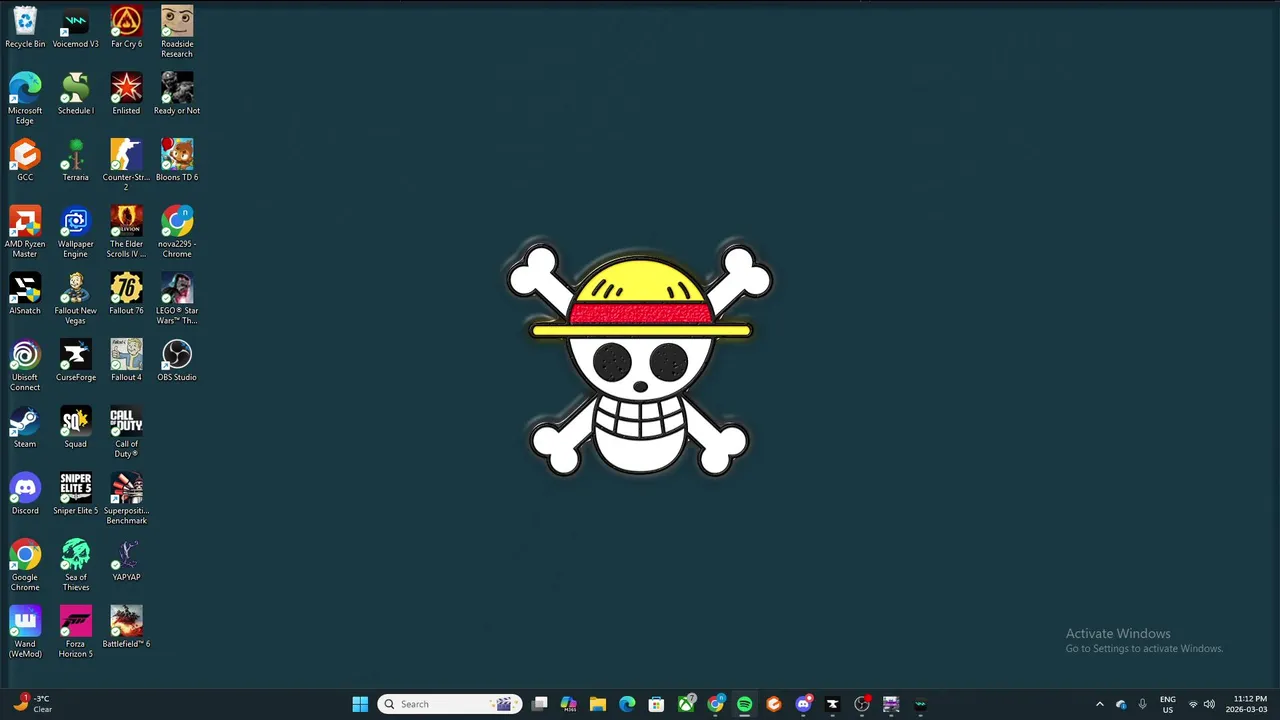Viewport: 1280px width, 720px height.
Task: Select the Enlisted desktop shortcut
Action: 126,94
